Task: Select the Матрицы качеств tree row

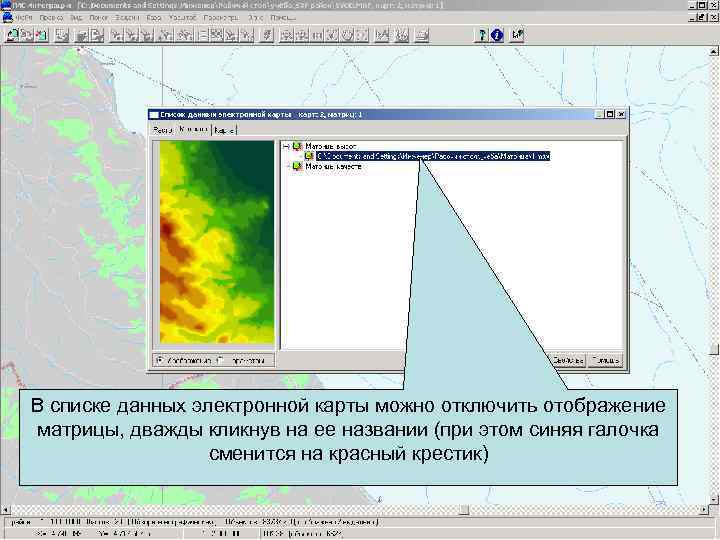Action: (333, 166)
